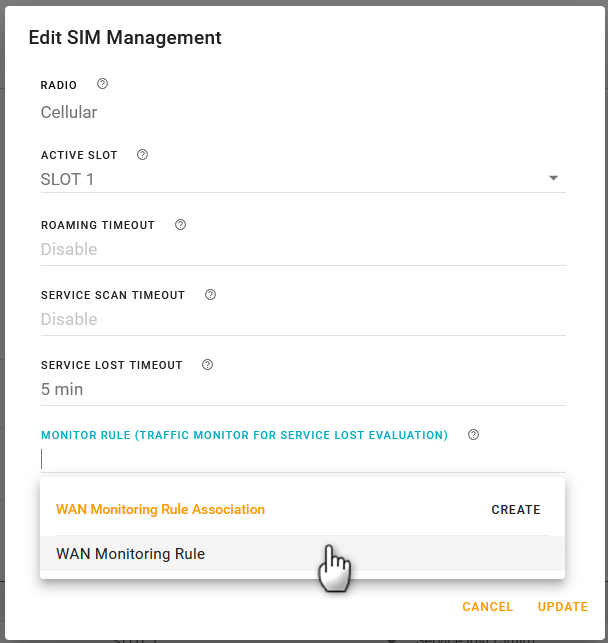Click the Monitor Rule field label text

244,435
